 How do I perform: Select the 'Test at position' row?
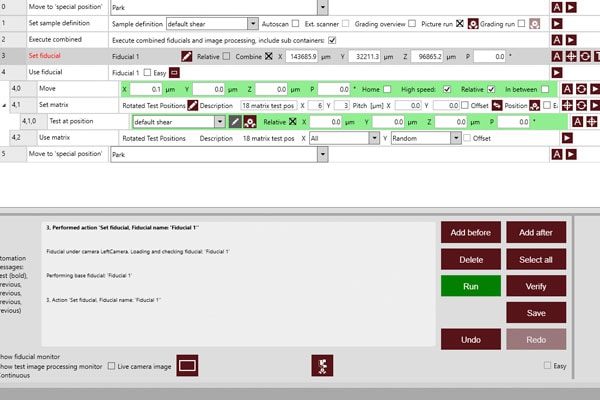coord(70,121)
